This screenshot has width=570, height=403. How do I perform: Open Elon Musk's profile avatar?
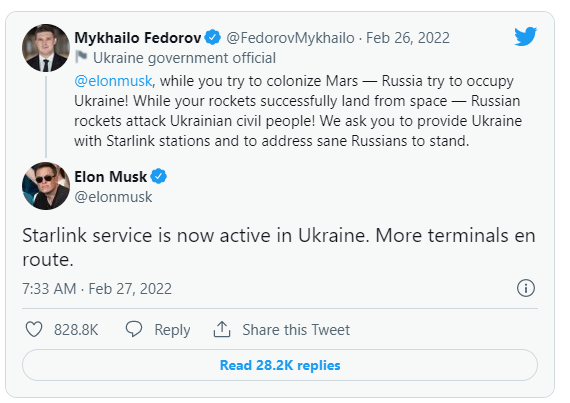(x=46, y=186)
